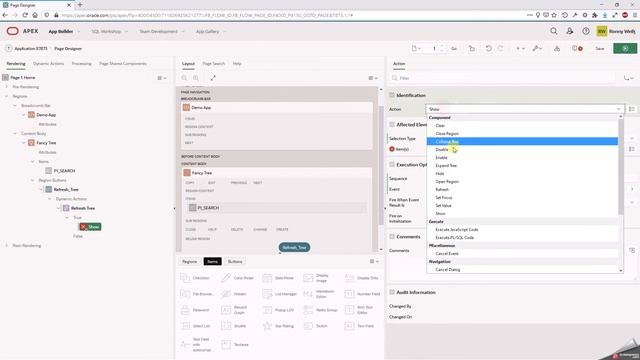640x360 pixels.
Task: Collapse the Audit Information section
Action: (392, 292)
